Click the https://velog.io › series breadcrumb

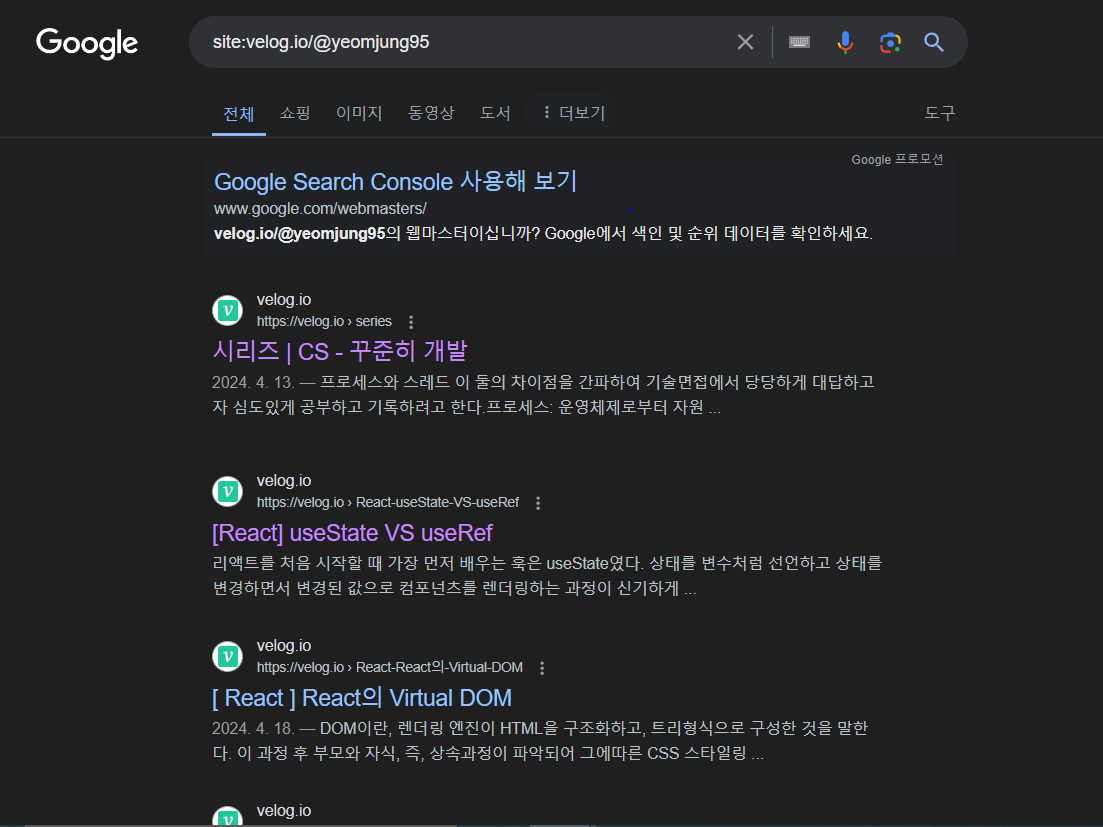pyautogui.click(x=324, y=321)
